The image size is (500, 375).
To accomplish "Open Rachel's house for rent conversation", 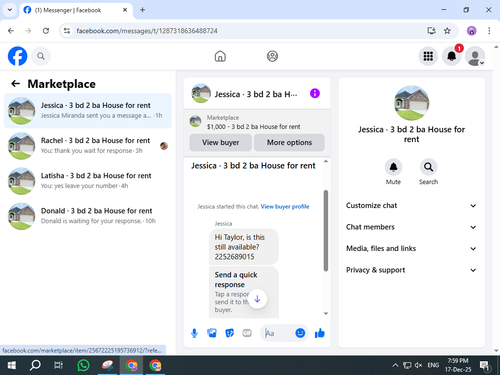I will tap(88, 146).
